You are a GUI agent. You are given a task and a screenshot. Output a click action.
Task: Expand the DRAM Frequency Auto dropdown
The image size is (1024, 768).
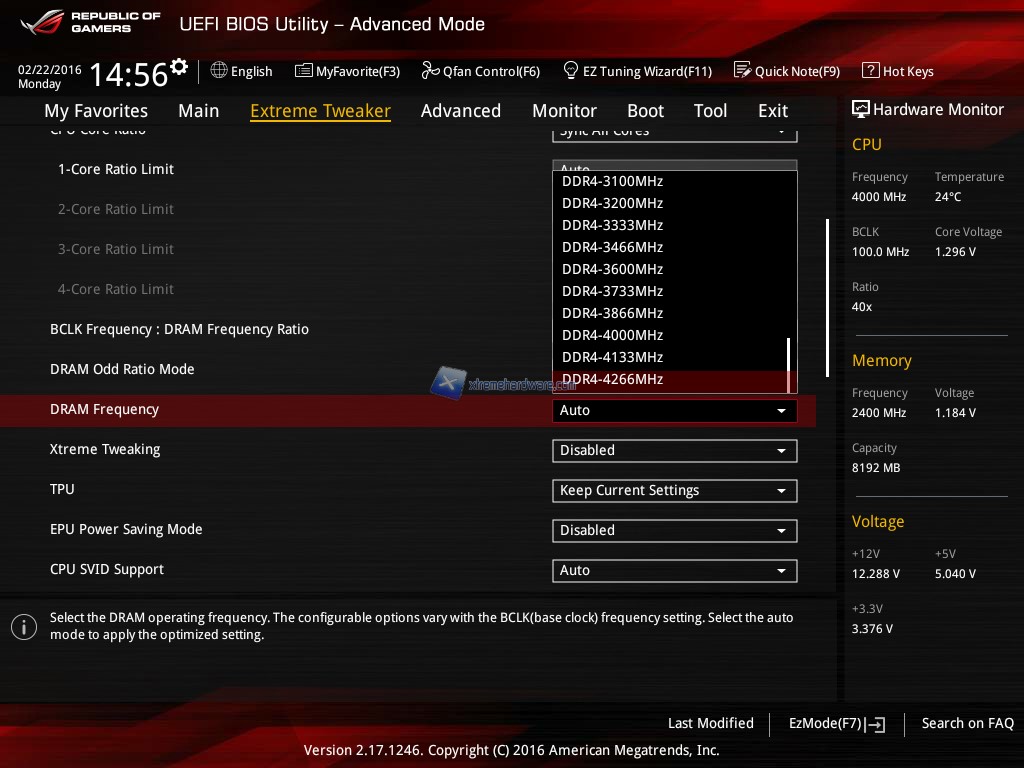[674, 410]
